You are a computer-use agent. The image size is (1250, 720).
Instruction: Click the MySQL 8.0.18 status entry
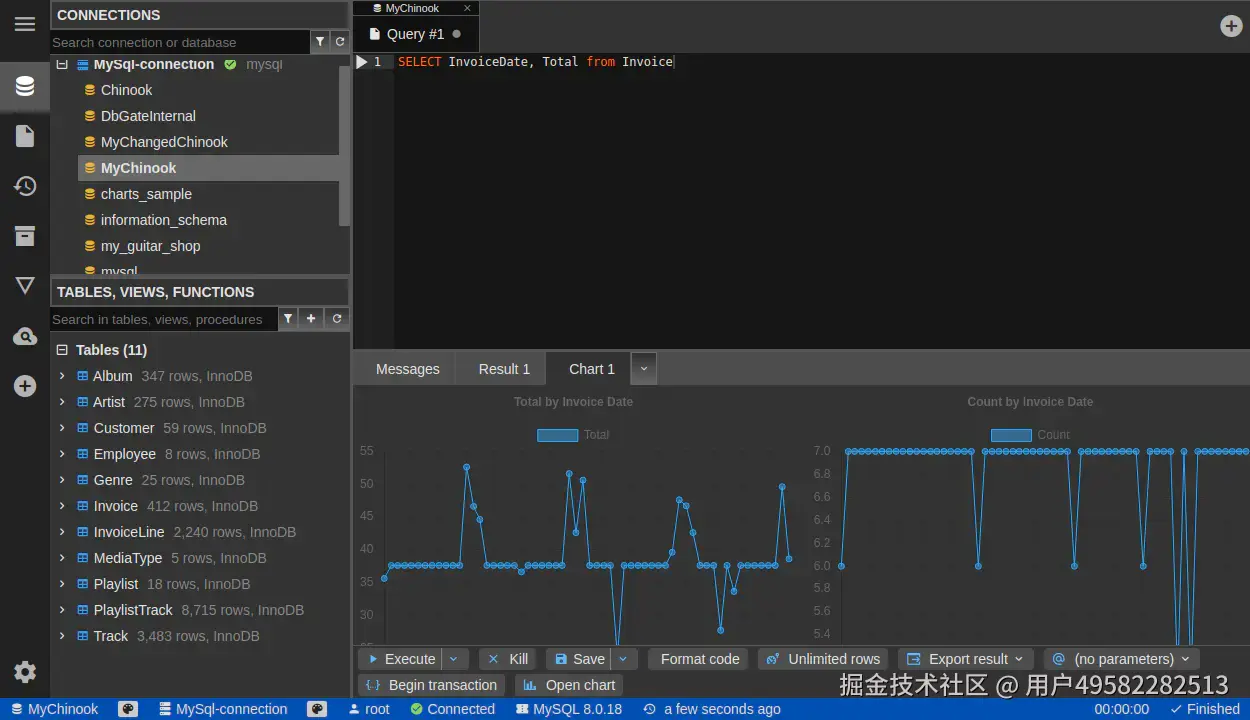[x=569, y=709]
